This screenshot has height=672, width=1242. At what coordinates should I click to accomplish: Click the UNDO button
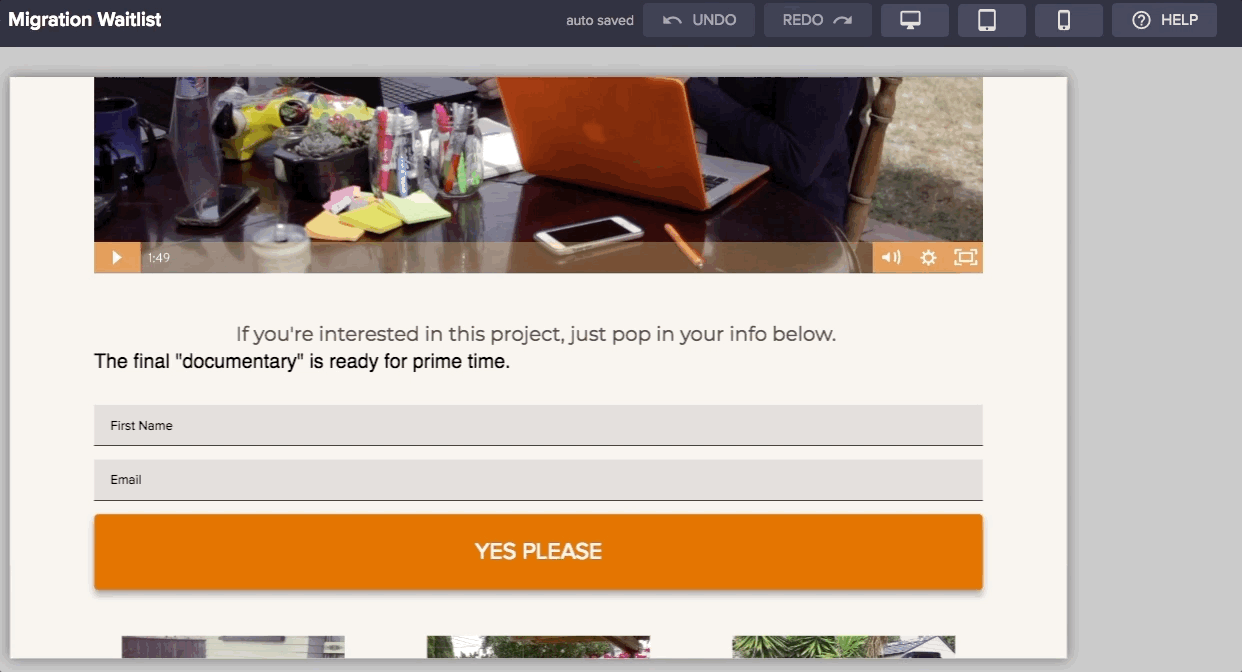point(698,20)
